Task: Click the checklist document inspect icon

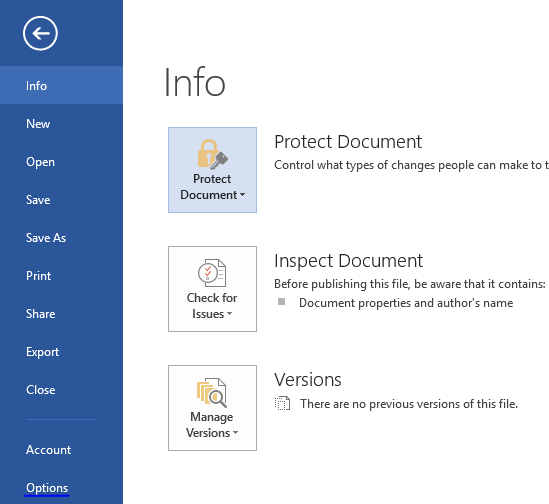Action: click(212, 273)
